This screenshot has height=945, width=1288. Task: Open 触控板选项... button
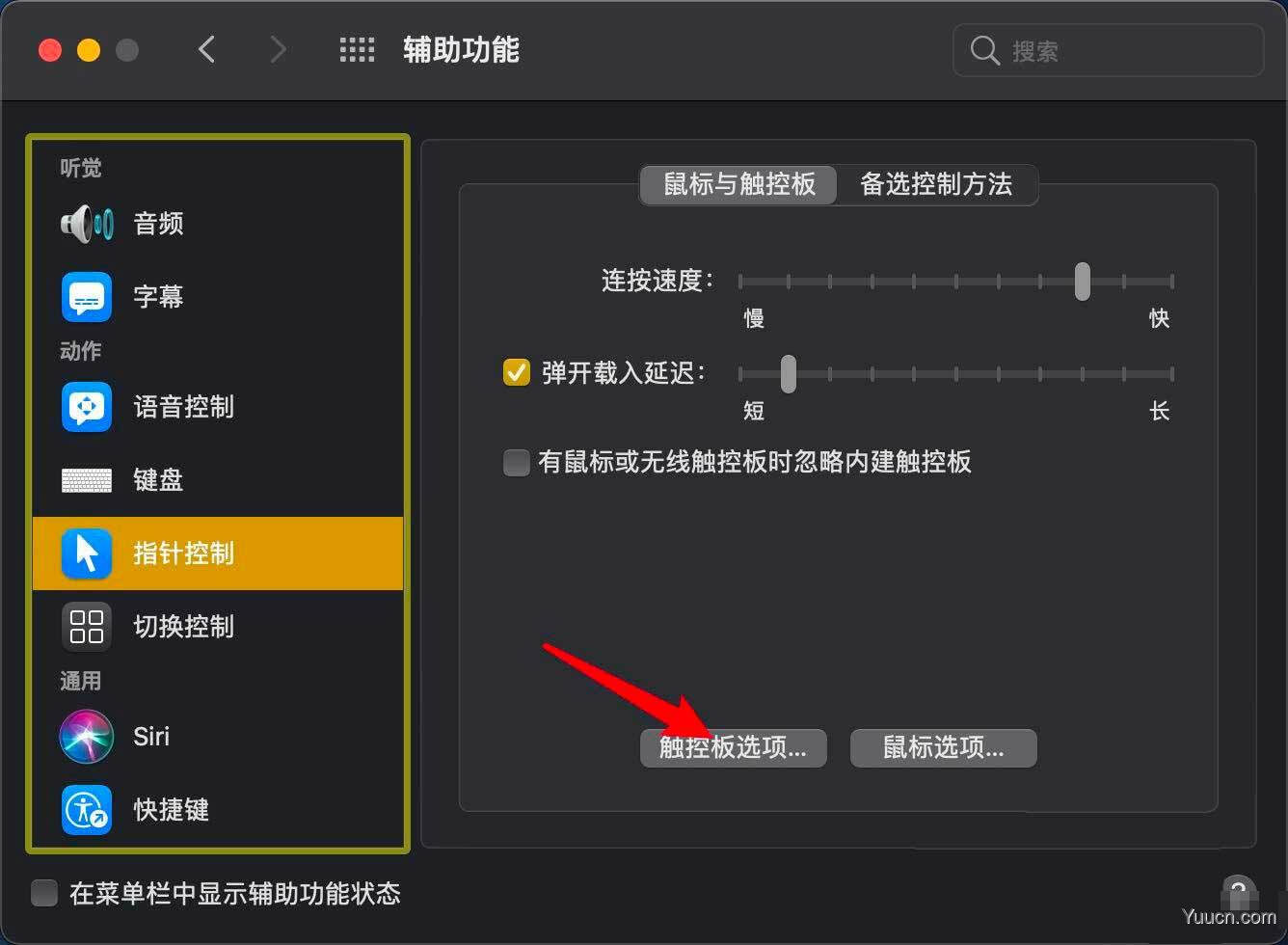[733, 748]
